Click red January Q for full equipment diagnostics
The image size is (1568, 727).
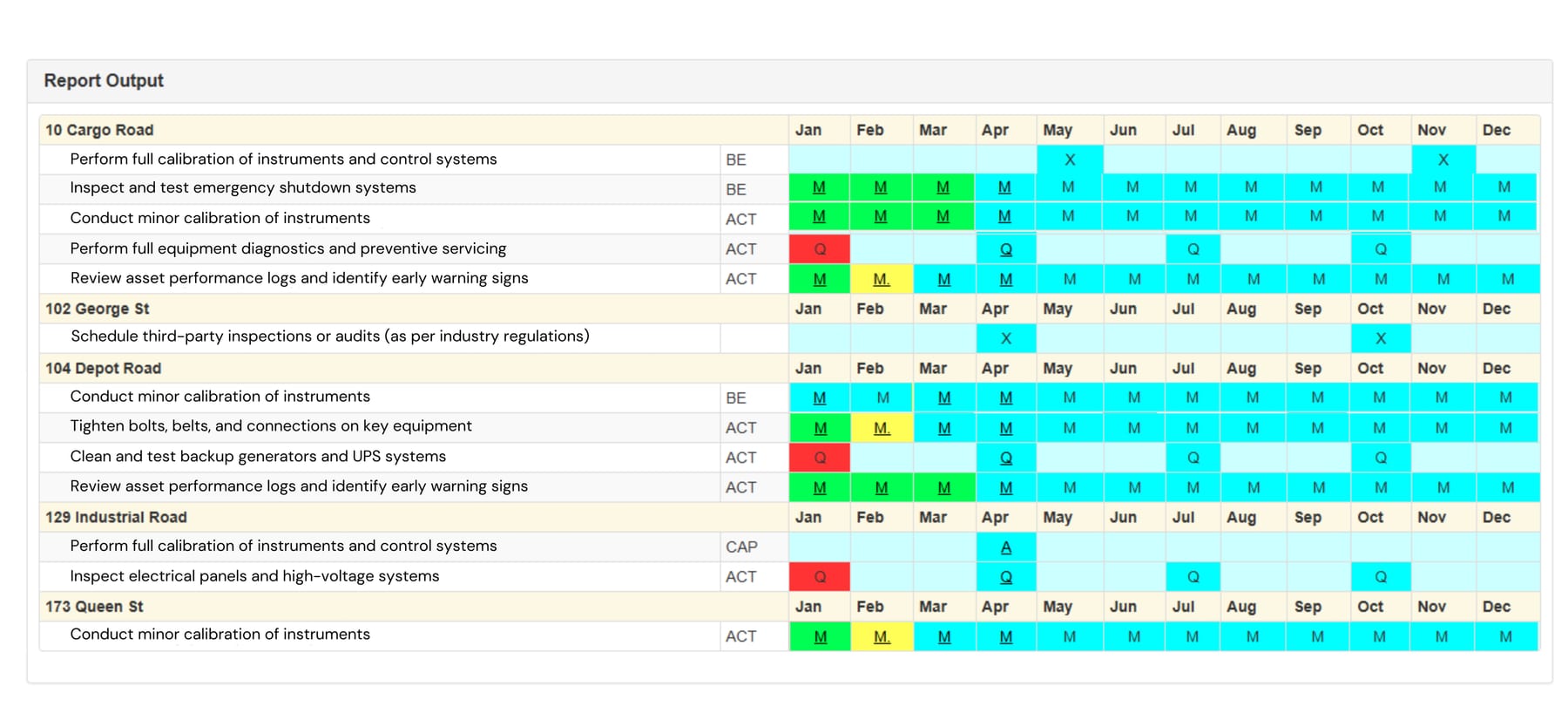pos(820,249)
